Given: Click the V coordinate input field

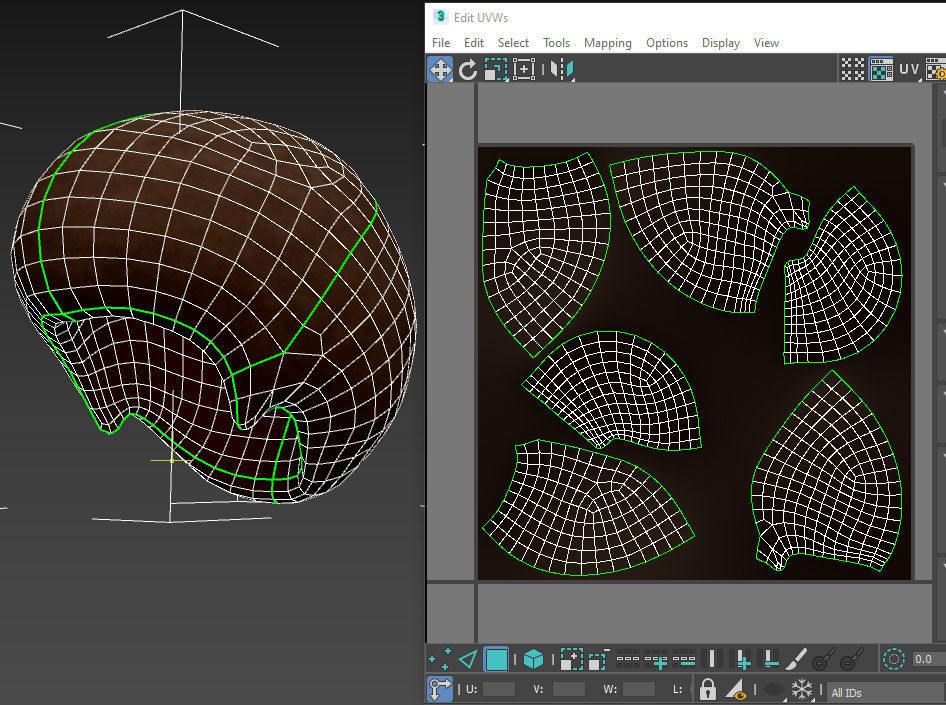Looking at the screenshot, I should coord(568,689).
